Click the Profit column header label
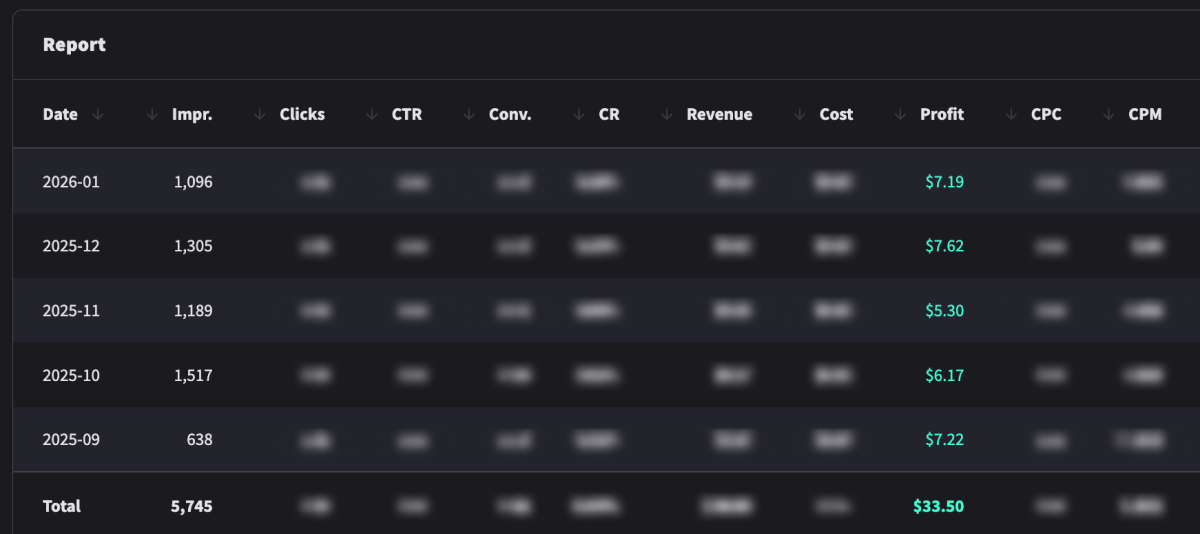The height and width of the screenshot is (534, 1200). (x=941, y=115)
